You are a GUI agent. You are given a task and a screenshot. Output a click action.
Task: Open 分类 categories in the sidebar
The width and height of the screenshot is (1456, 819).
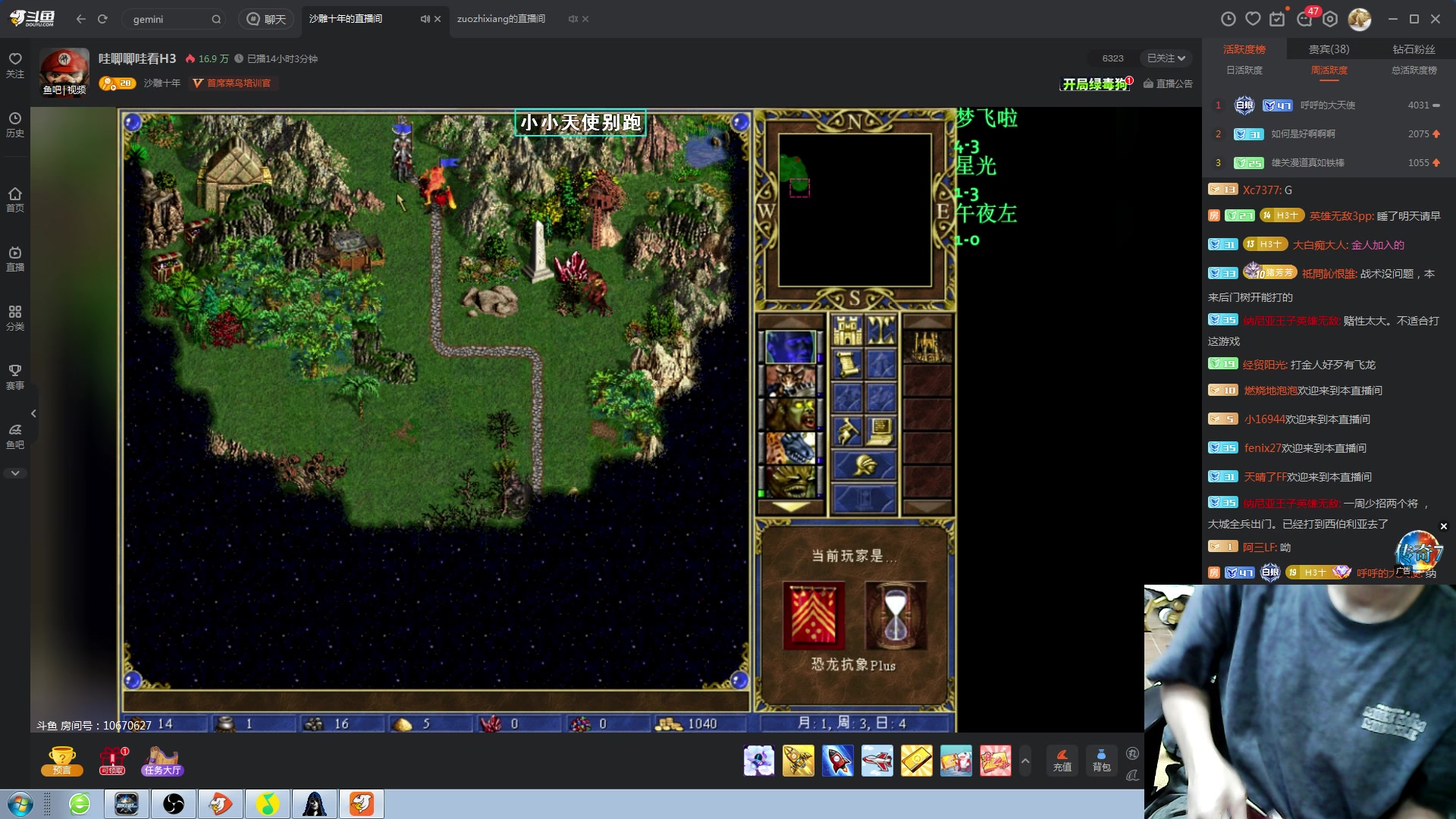15,318
